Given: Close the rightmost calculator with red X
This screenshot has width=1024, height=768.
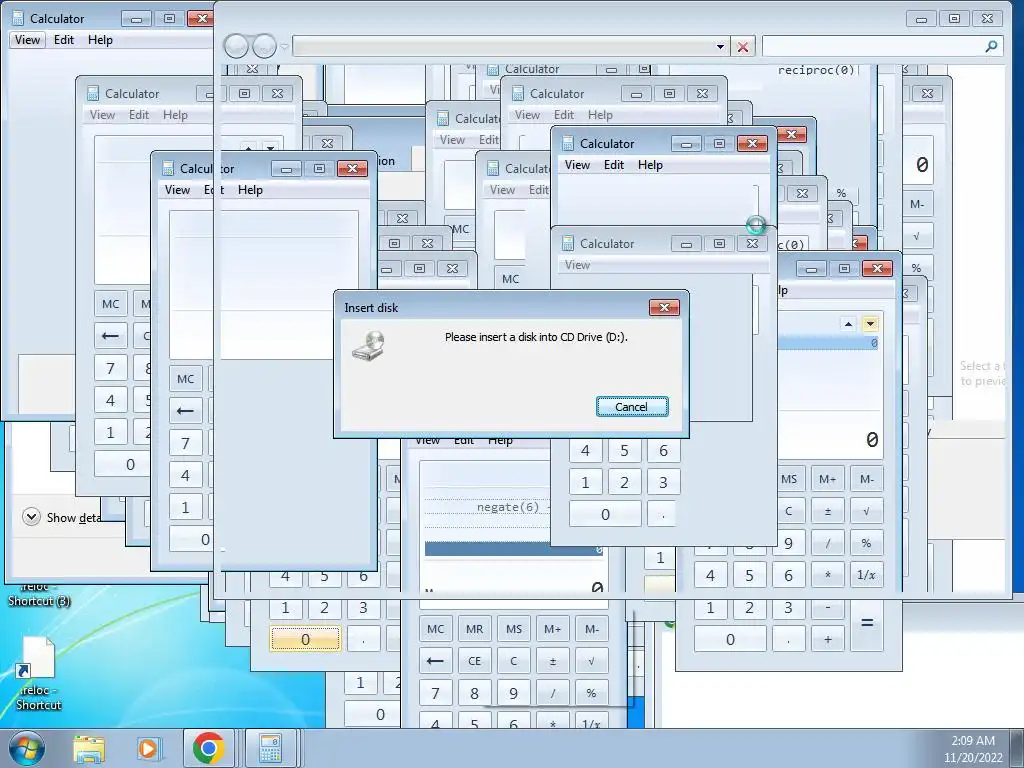Looking at the screenshot, I should point(877,268).
